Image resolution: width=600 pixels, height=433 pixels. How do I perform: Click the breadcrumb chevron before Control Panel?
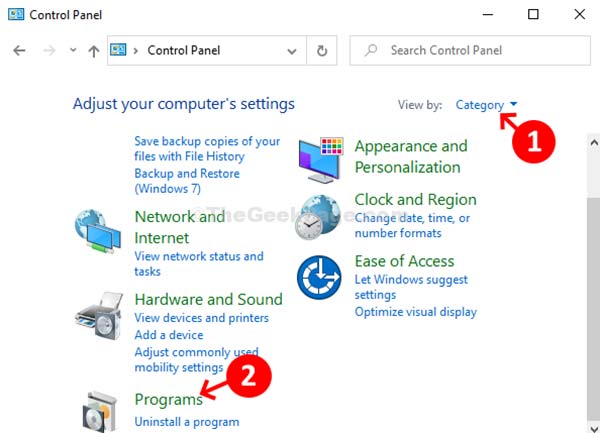pyautogui.click(x=135, y=50)
